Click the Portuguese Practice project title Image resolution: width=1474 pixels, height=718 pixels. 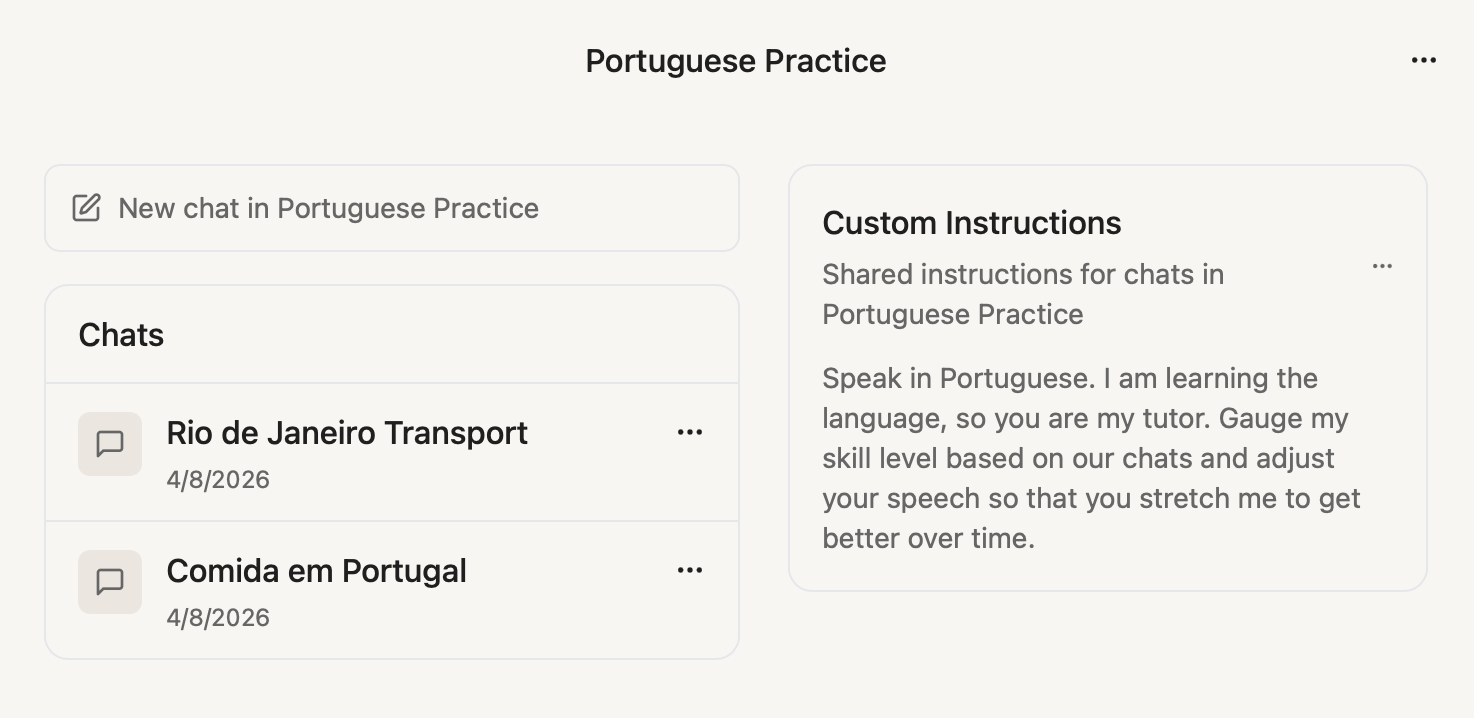pyautogui.click(x=735, y=61)
